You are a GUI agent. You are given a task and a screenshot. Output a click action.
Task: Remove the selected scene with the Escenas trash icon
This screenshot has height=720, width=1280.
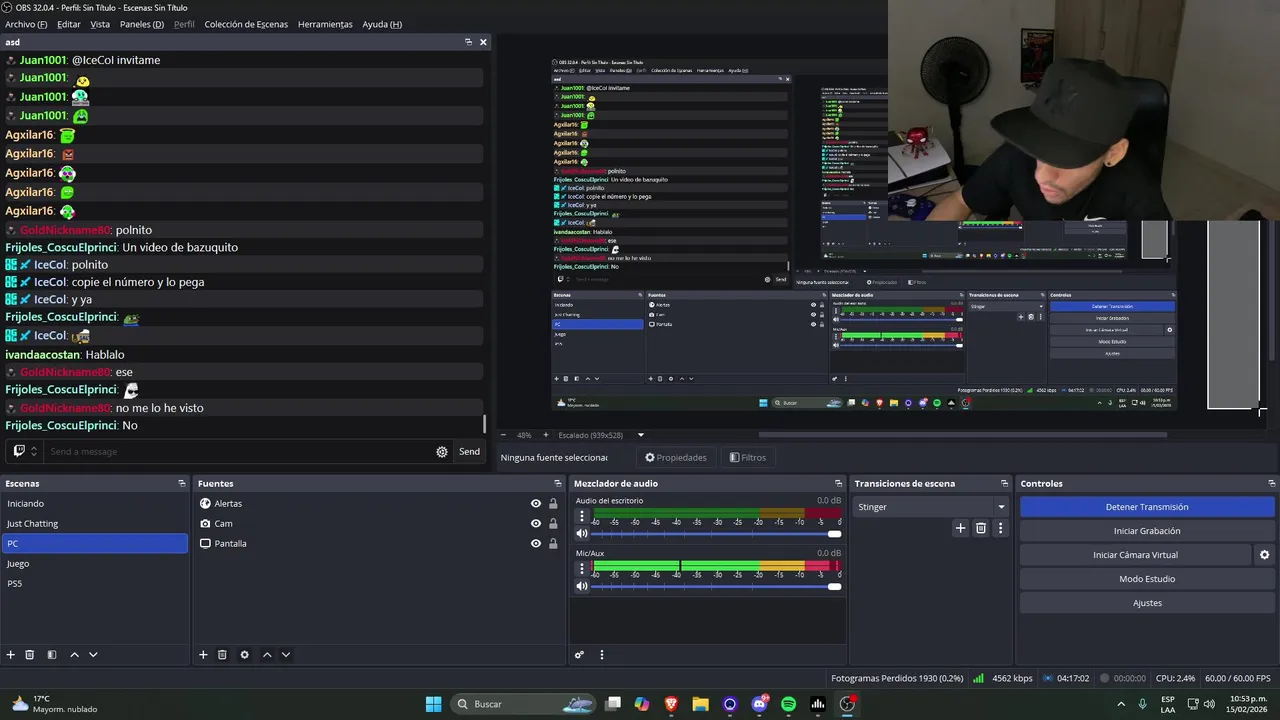tap(30, 655)
